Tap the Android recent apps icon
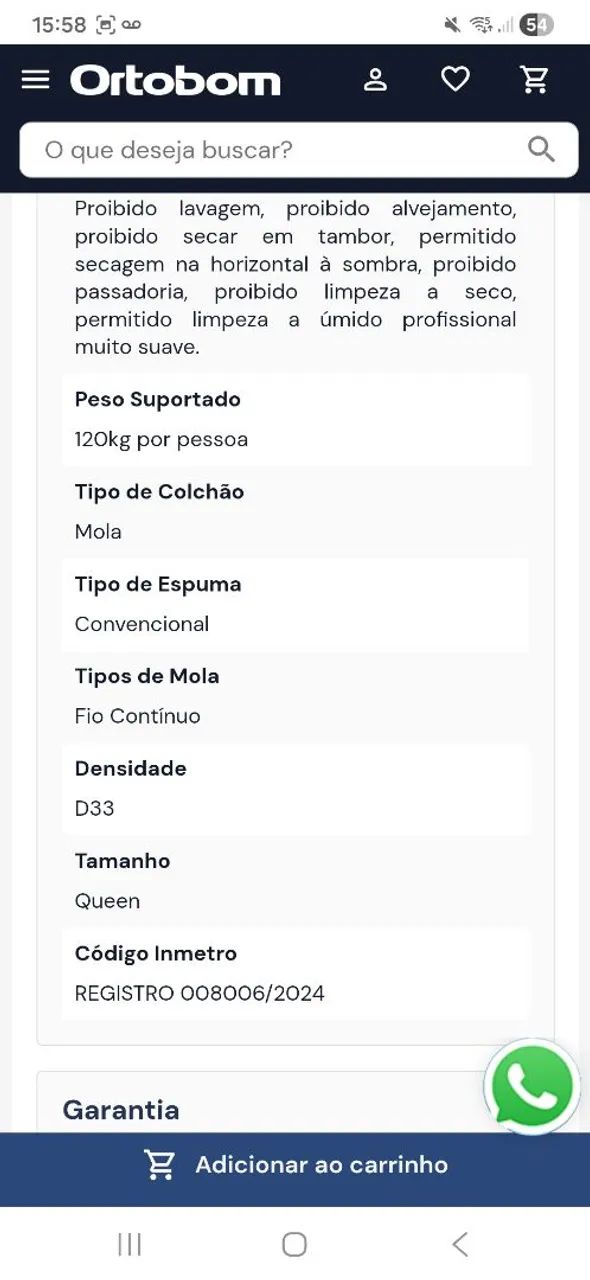 point(129,1244)
